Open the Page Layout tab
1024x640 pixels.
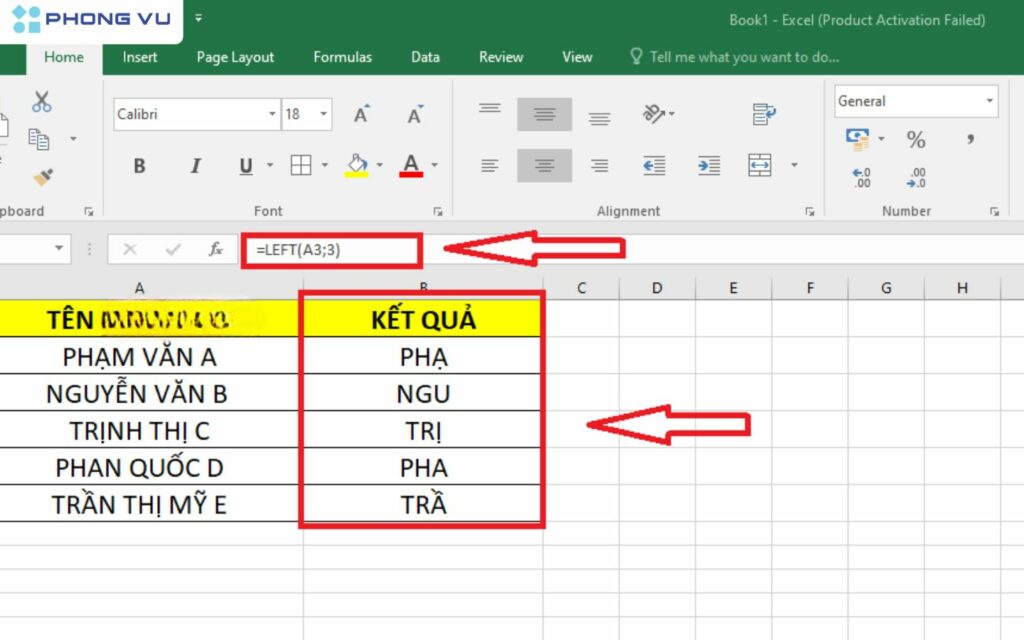coord(235,57)
